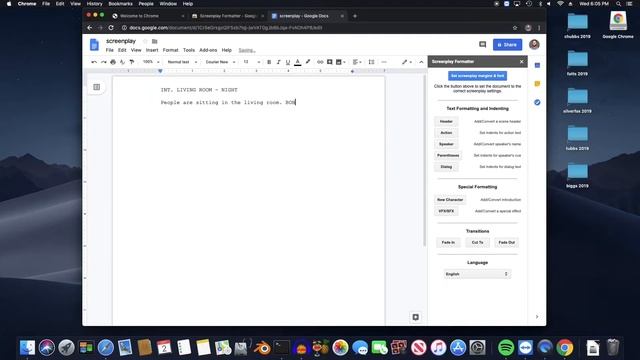Click the Parentheses formatting button
This screenshot has height=360, width=640.
[x=448, y=156]
